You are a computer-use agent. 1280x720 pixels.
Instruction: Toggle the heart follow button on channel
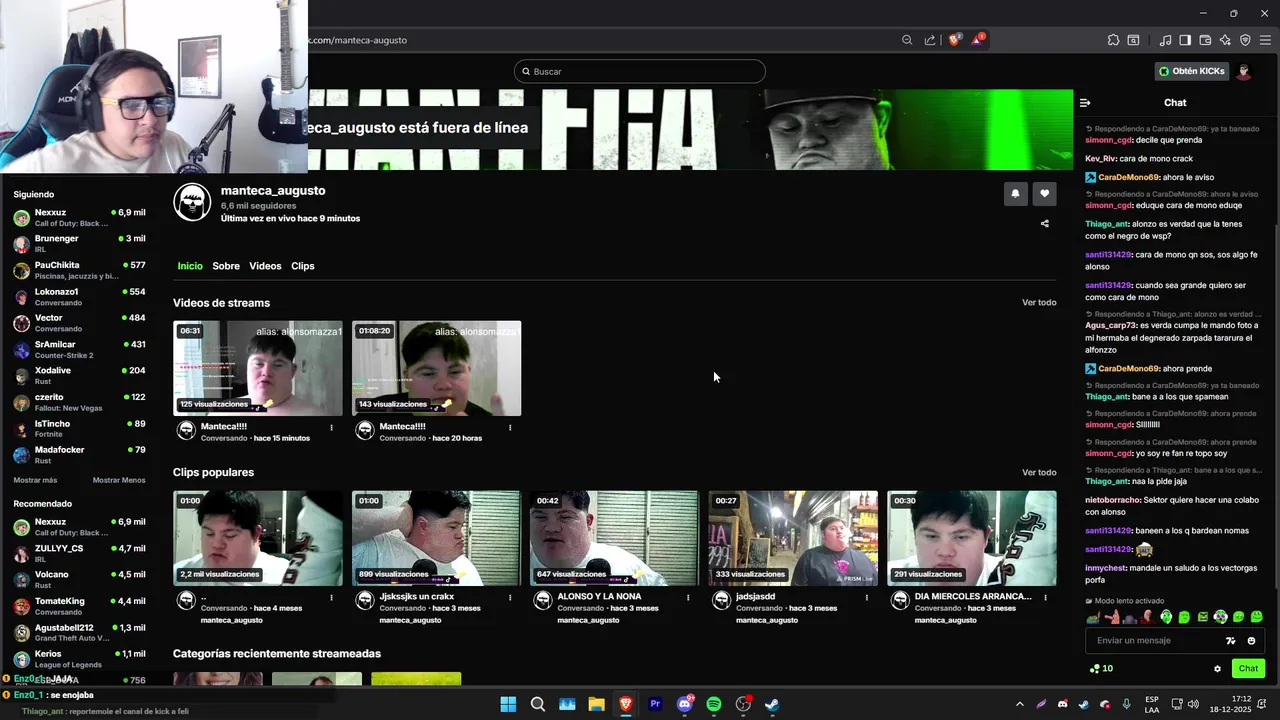1044,194
